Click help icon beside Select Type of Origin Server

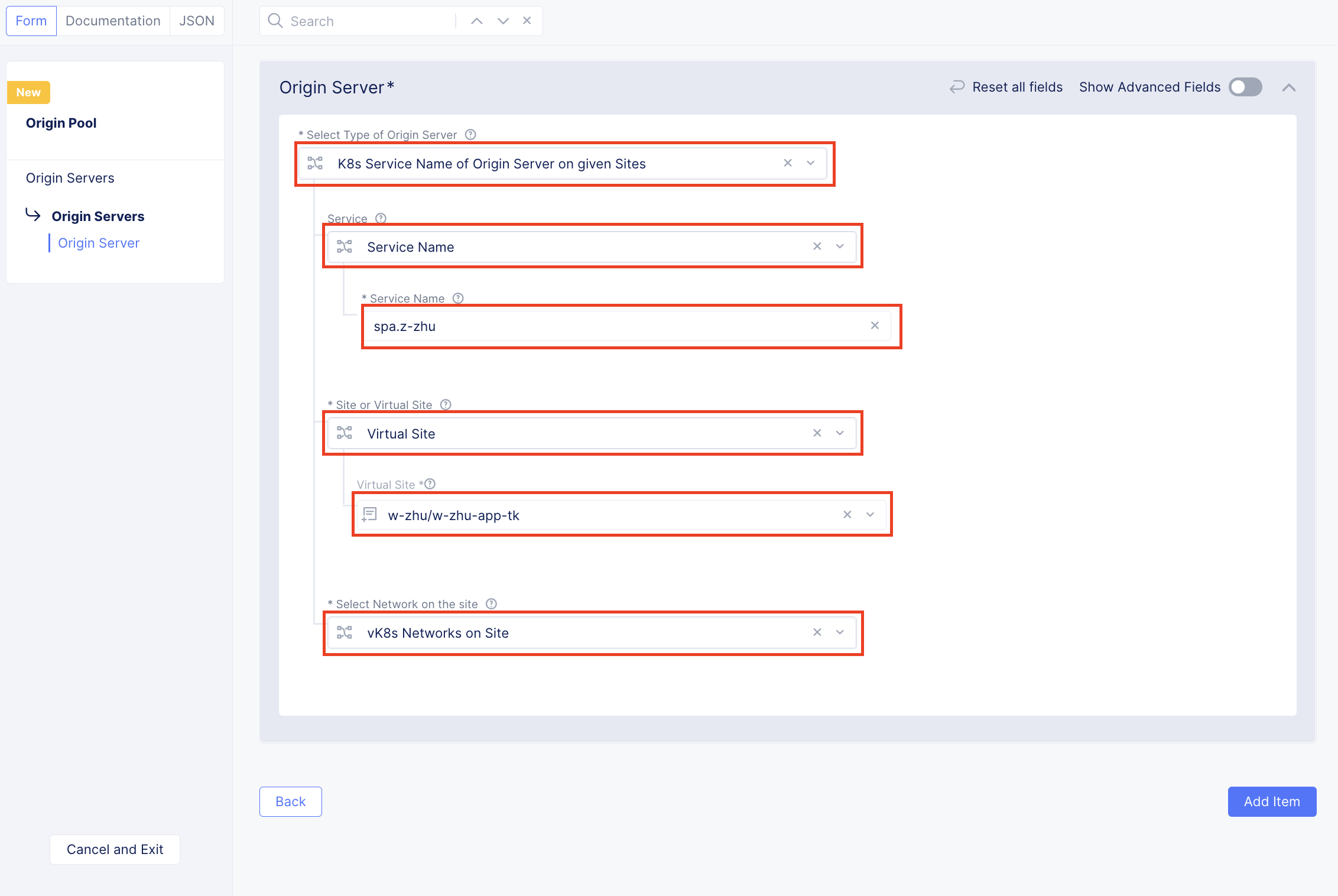pos(470,135)
